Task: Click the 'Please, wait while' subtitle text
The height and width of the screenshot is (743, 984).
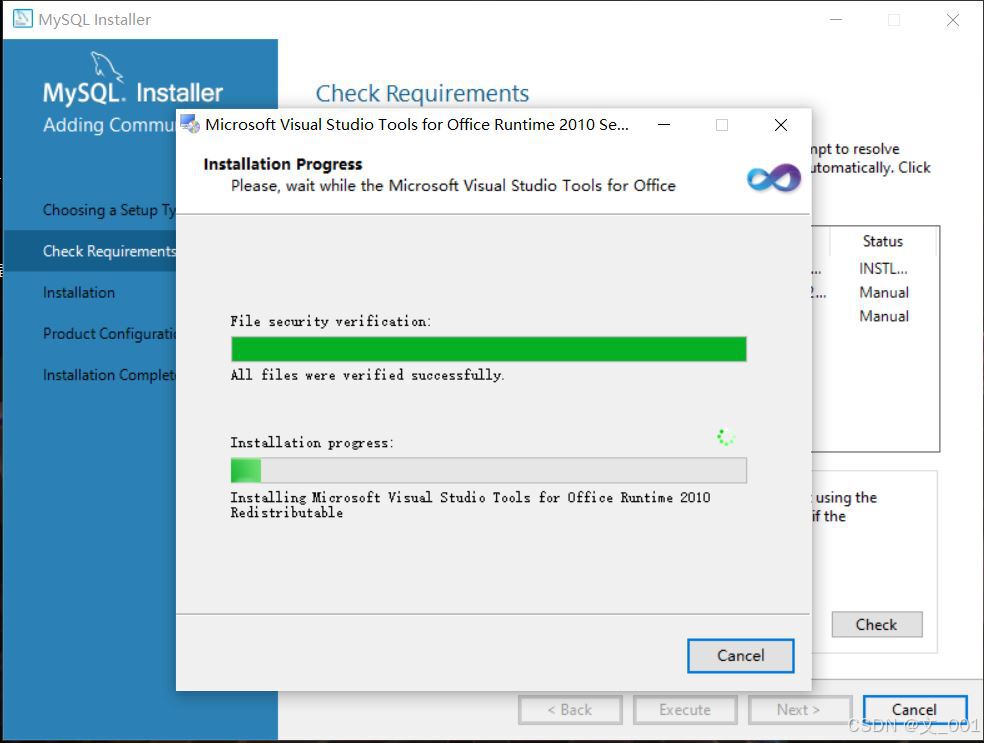Action: pyautogui.click(x=453, y=186)
